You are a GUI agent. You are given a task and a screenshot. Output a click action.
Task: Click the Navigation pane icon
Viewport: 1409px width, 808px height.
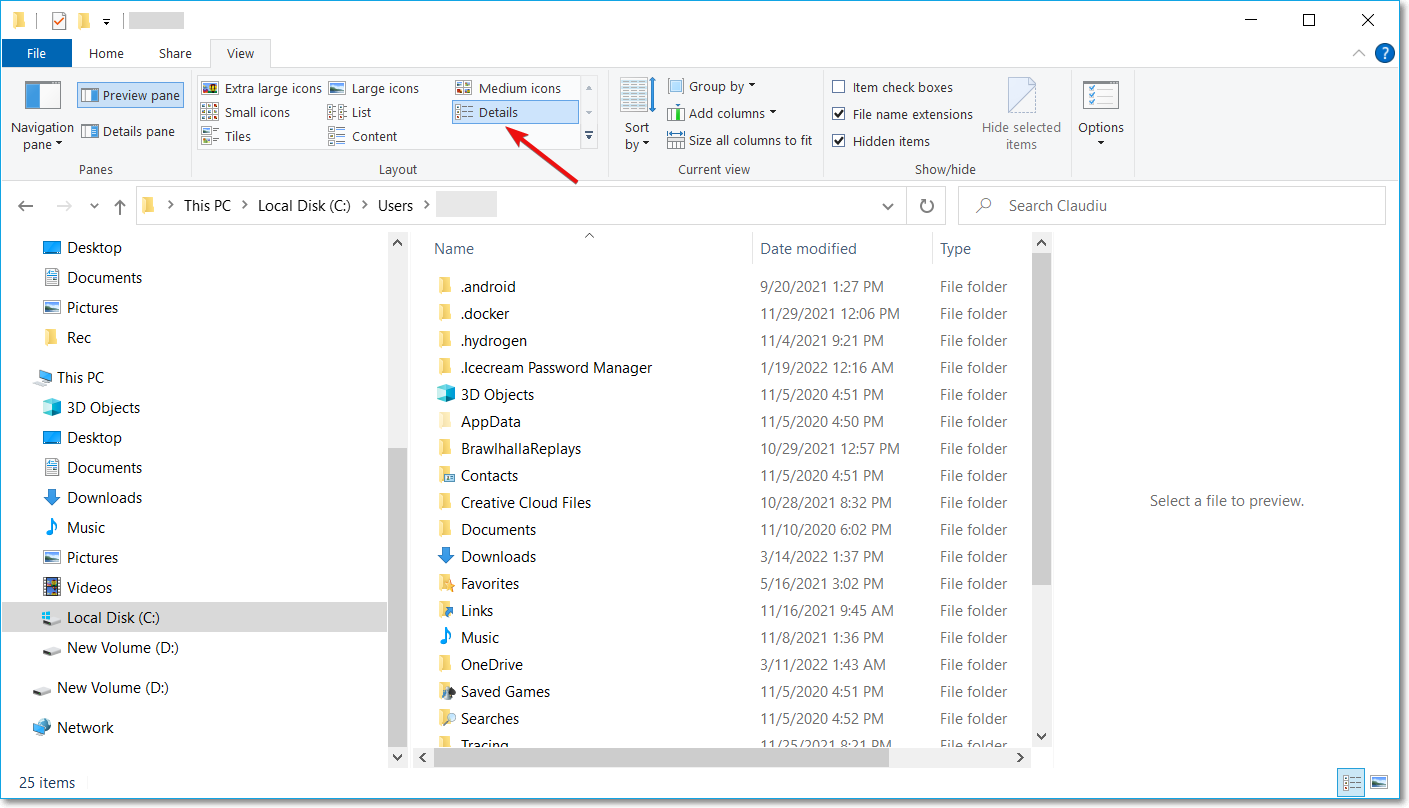click(42, 97)
